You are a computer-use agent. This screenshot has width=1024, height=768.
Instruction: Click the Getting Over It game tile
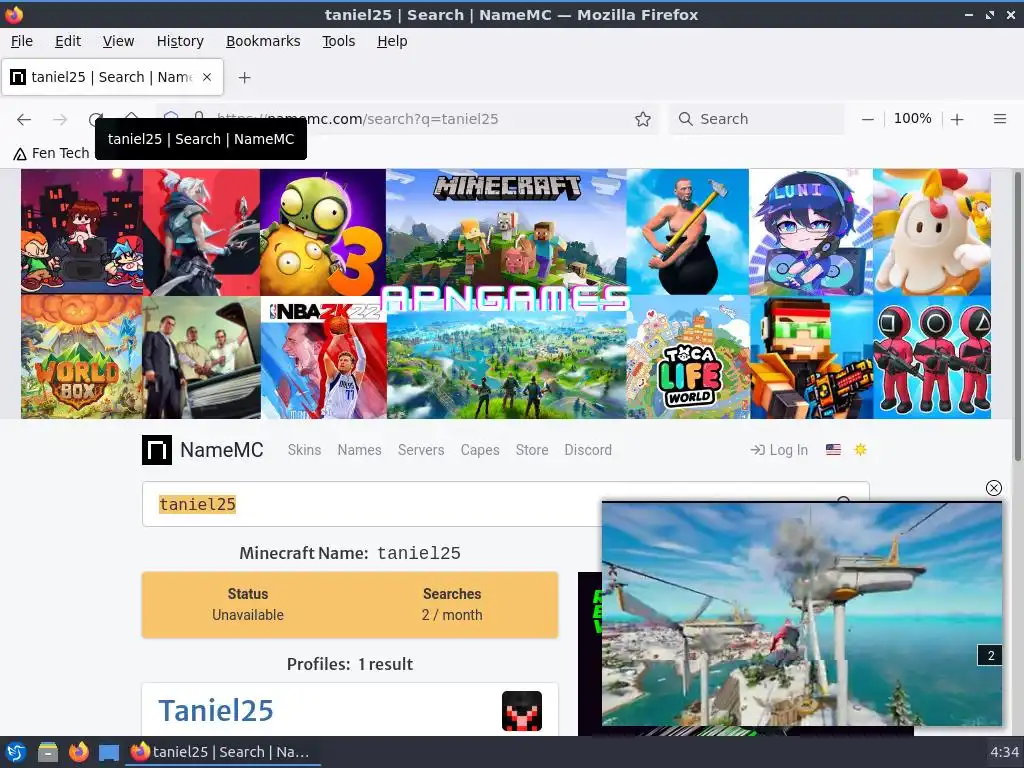(688, 232)
